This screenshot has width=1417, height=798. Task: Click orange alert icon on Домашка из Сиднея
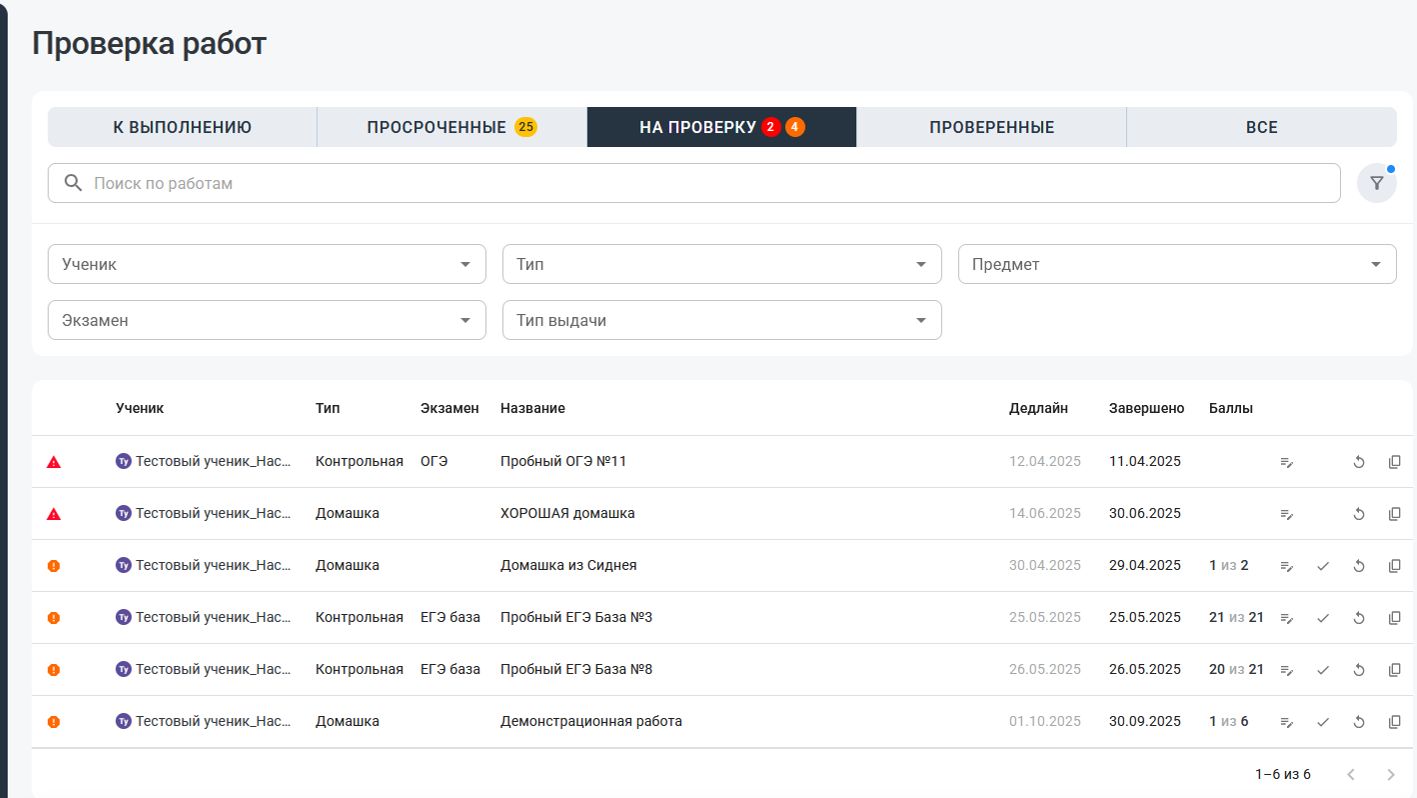[54, 566]
